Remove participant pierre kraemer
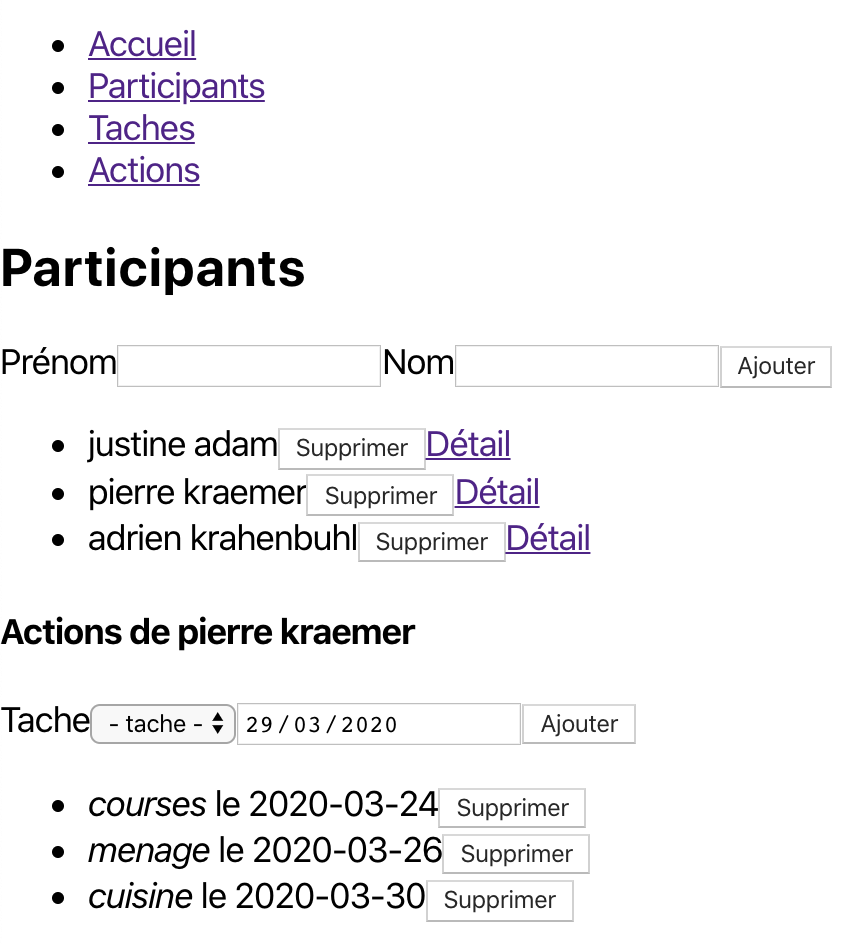The width and height of the screenshot is (848, 944). click(380, 496)
